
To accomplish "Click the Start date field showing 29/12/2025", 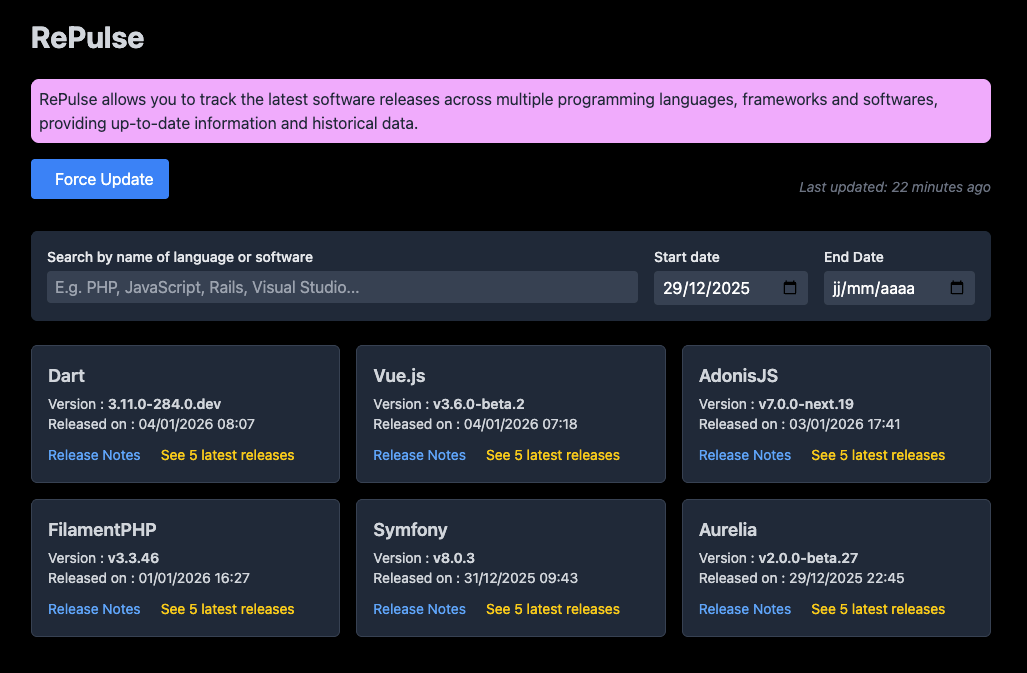I will point(730,288).
